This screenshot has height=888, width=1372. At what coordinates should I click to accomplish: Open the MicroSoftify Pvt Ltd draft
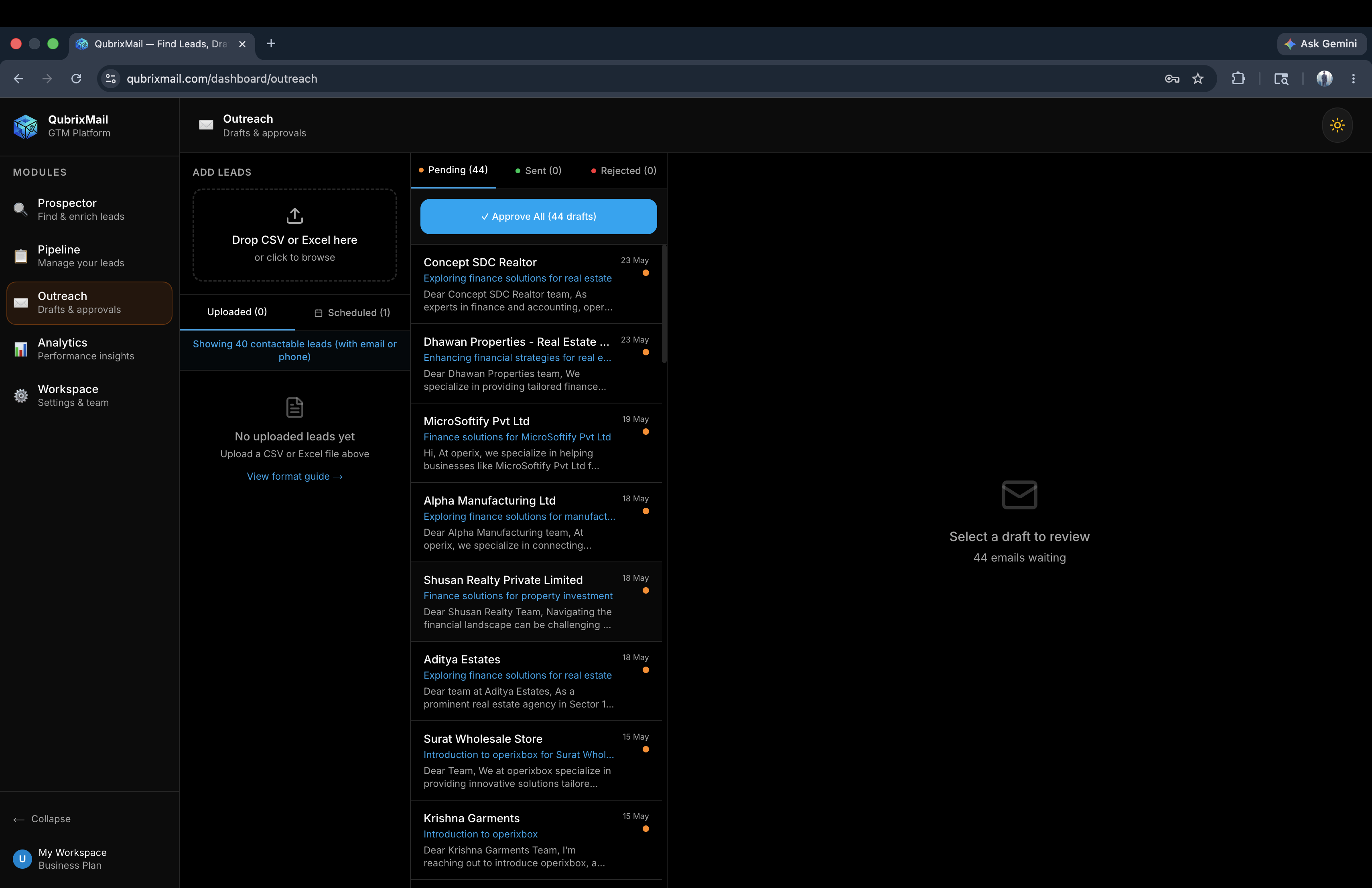click(536, 443)
